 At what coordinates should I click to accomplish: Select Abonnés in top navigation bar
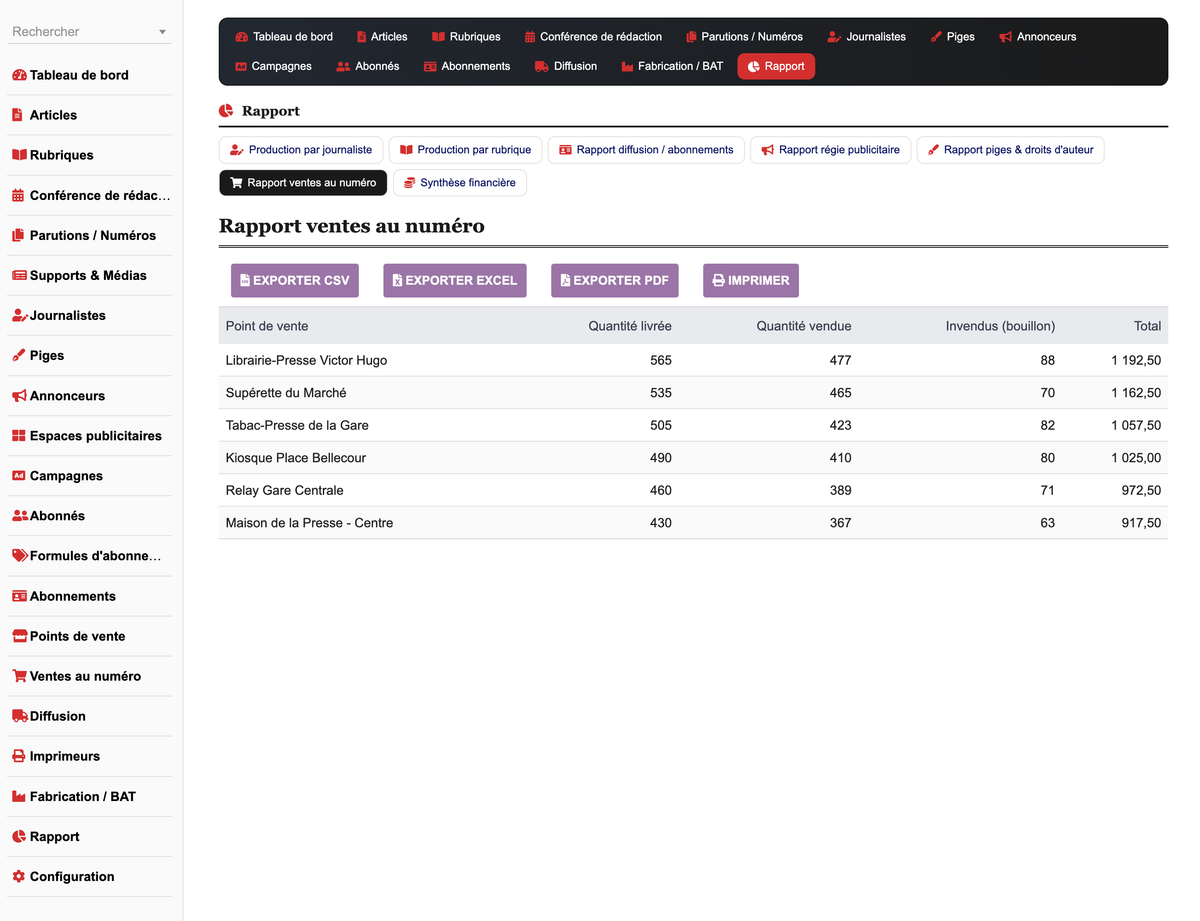[368, 66]
